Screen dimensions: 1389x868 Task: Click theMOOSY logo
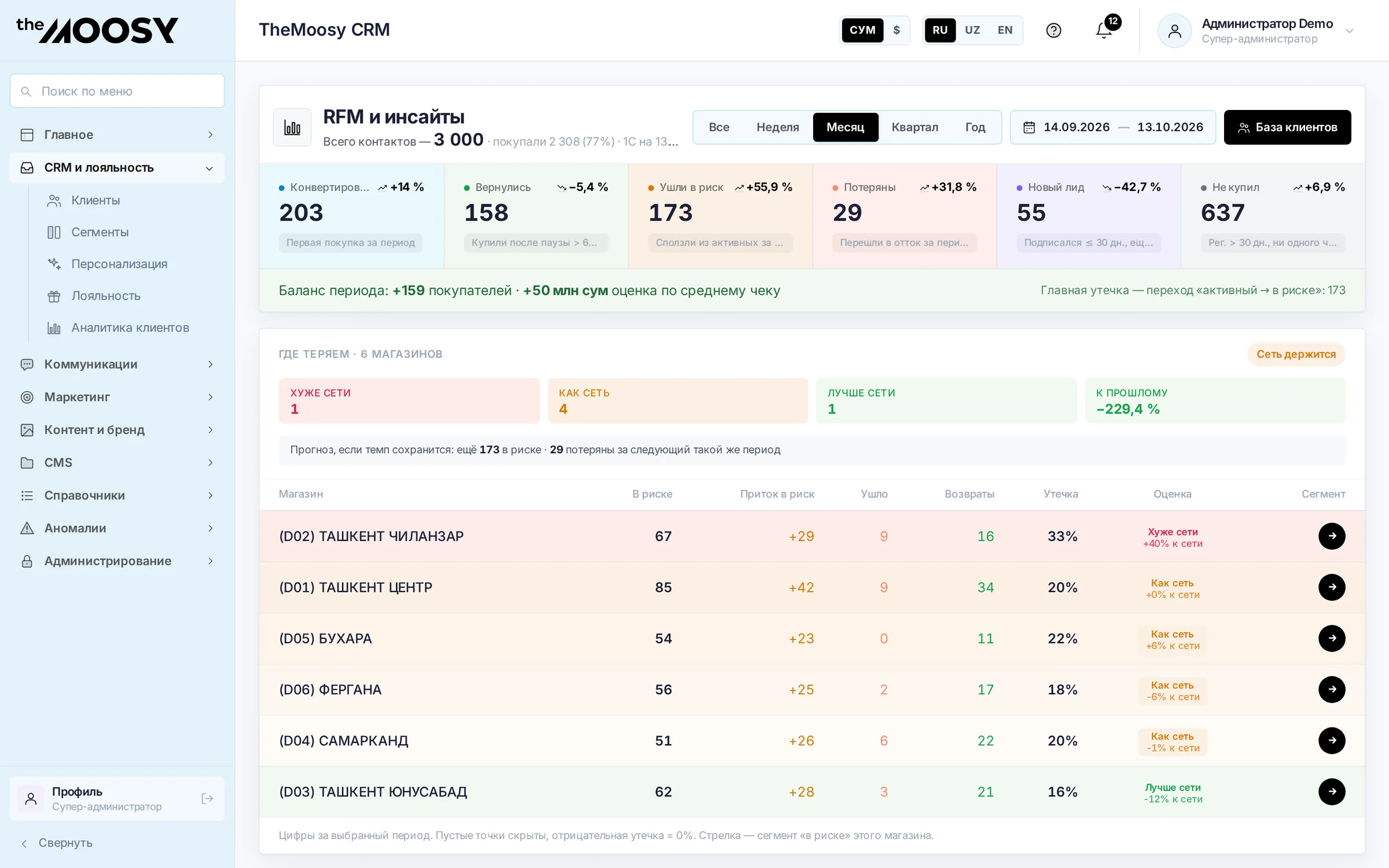coord(97,30)
